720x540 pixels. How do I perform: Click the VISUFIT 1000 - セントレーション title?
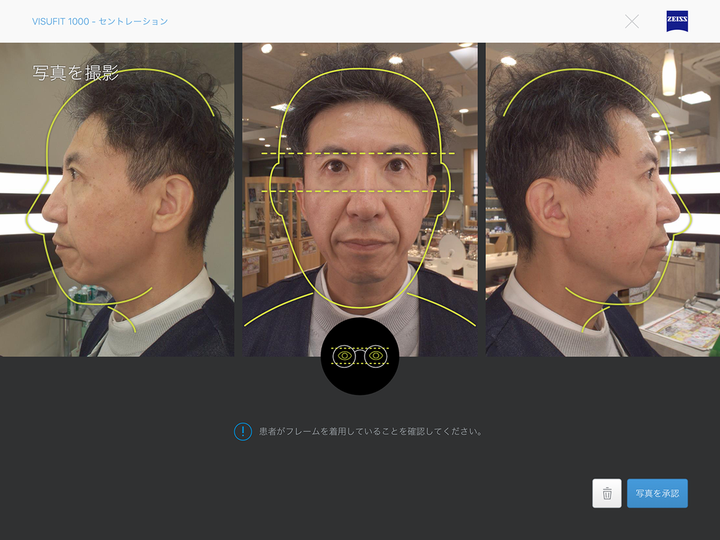tap(100, 21)
